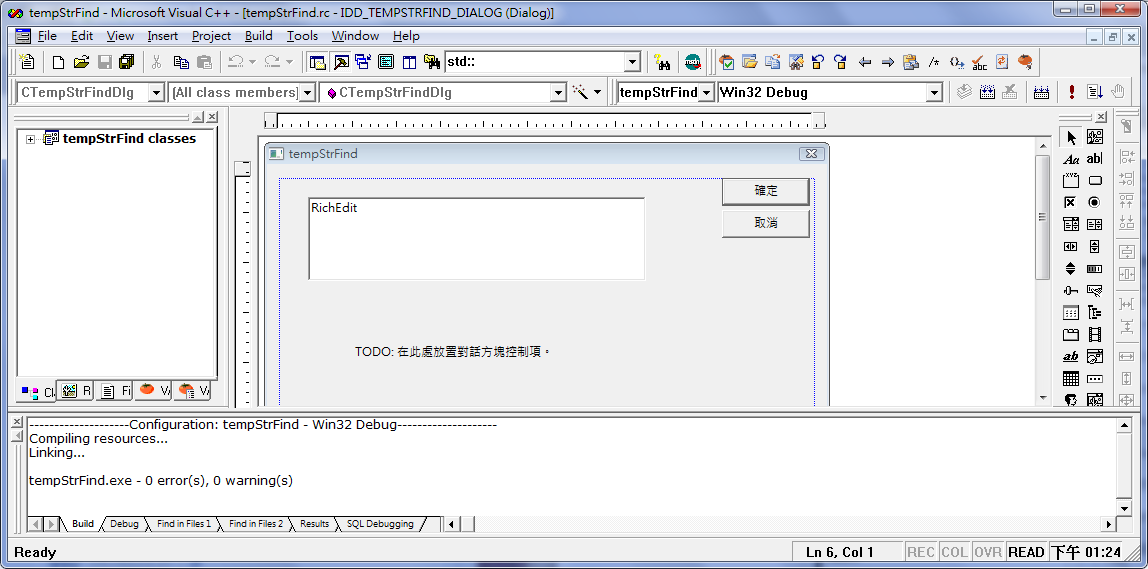Select the Slider control tool
The height and width of the screenshot is (569, 1148).
coord(1071,291)
